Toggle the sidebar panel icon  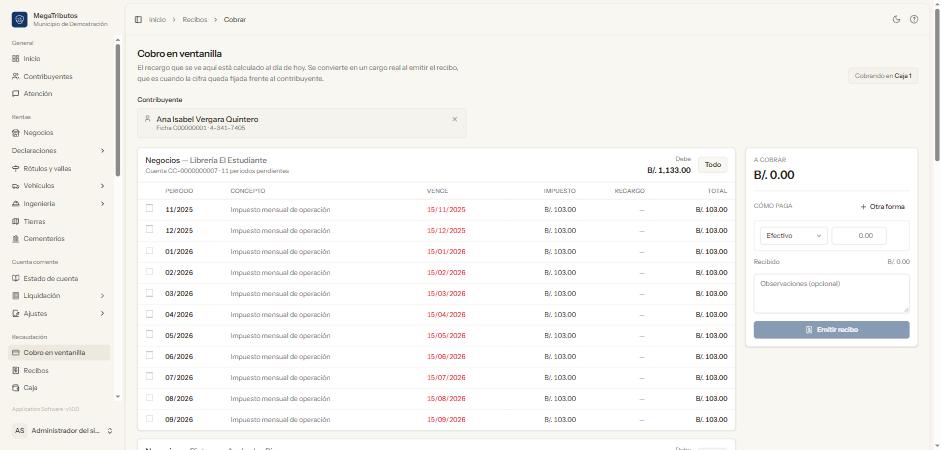(138, 20)
